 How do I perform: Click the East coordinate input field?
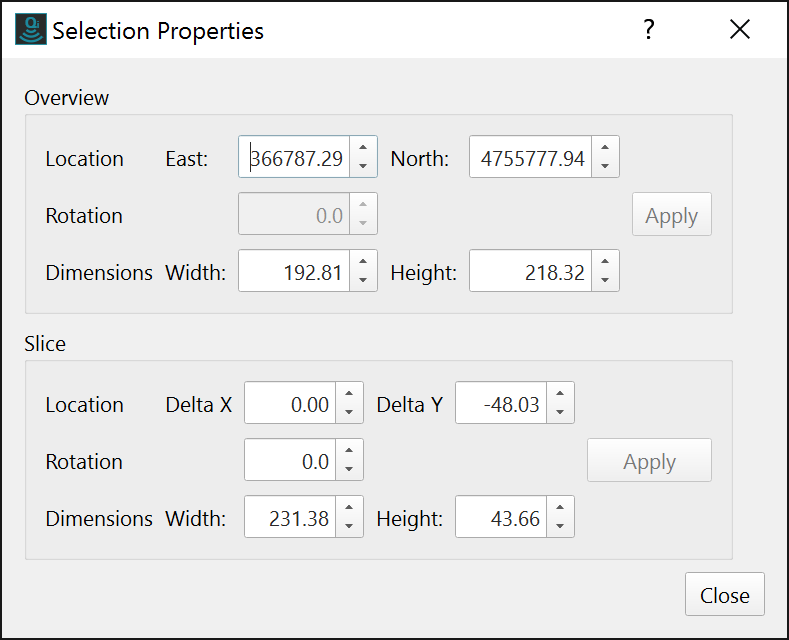[296, 158]
